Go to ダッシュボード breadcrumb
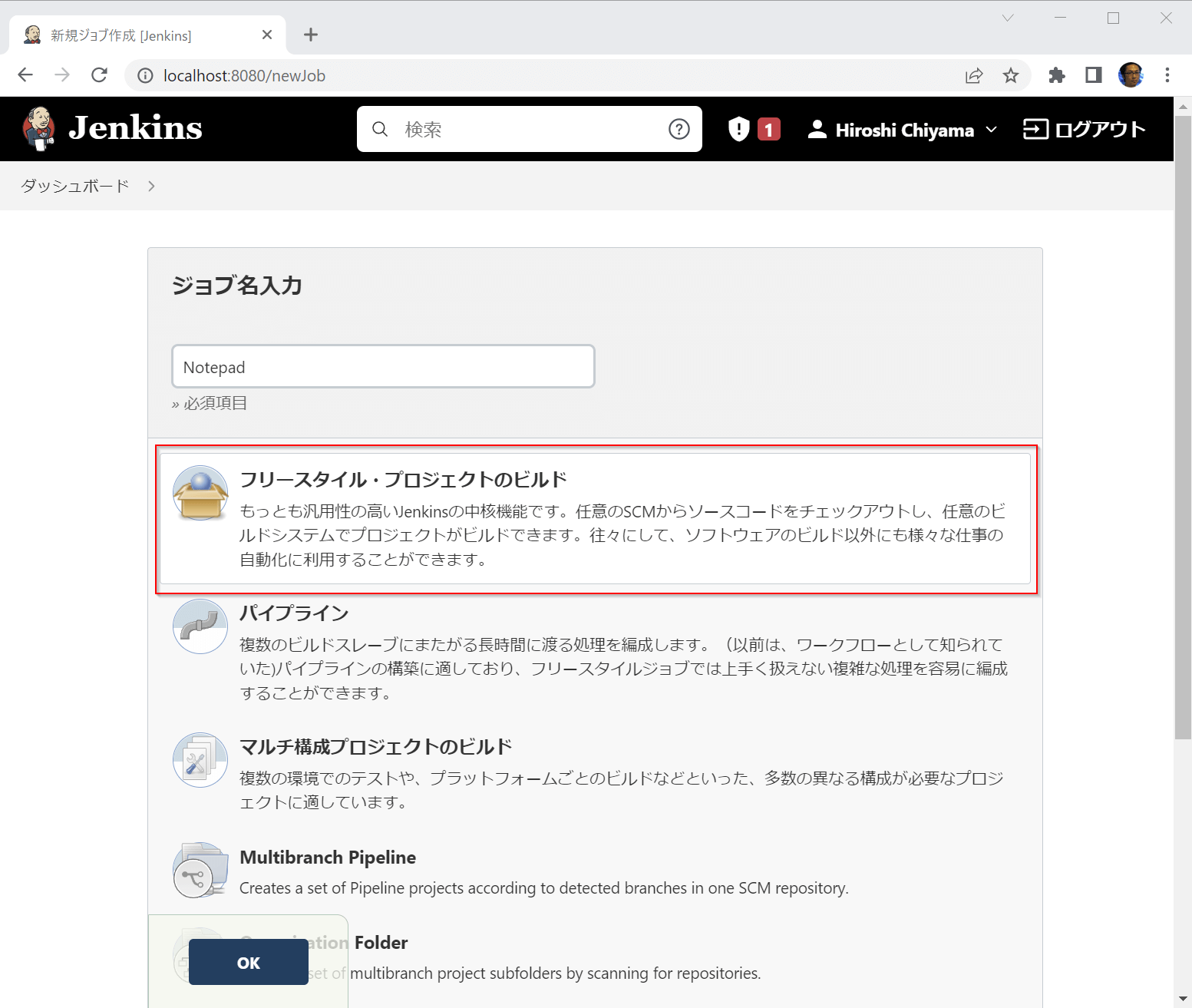The height and width of the screenshot is (1008, 1192). click(75, 186)
